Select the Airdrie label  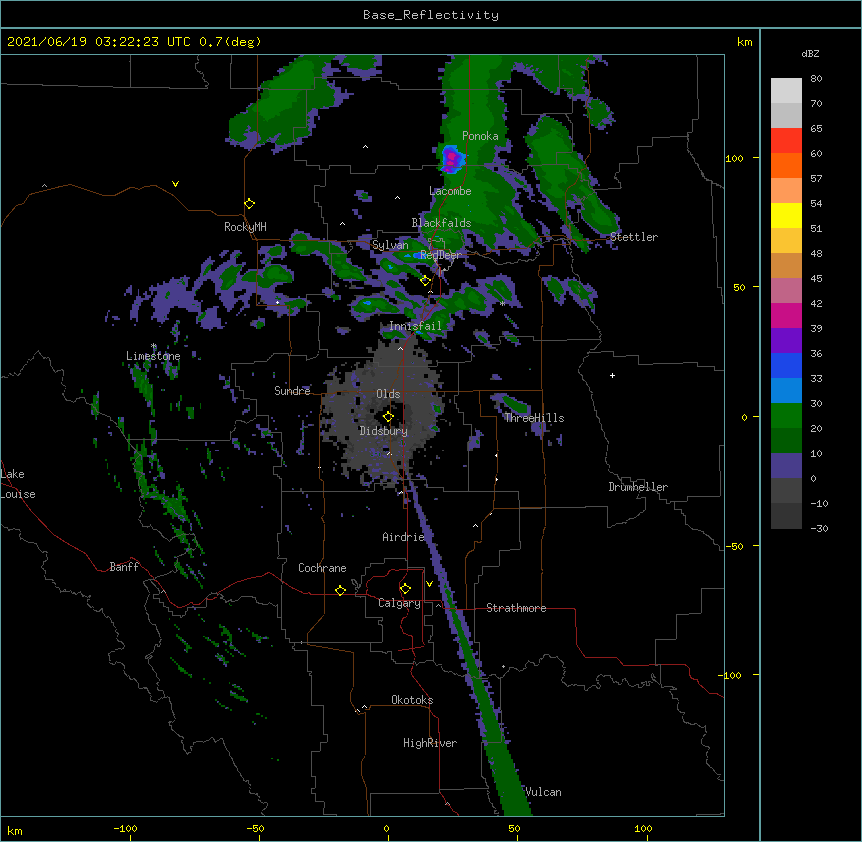pyautogui.click(x=404, y=537)
